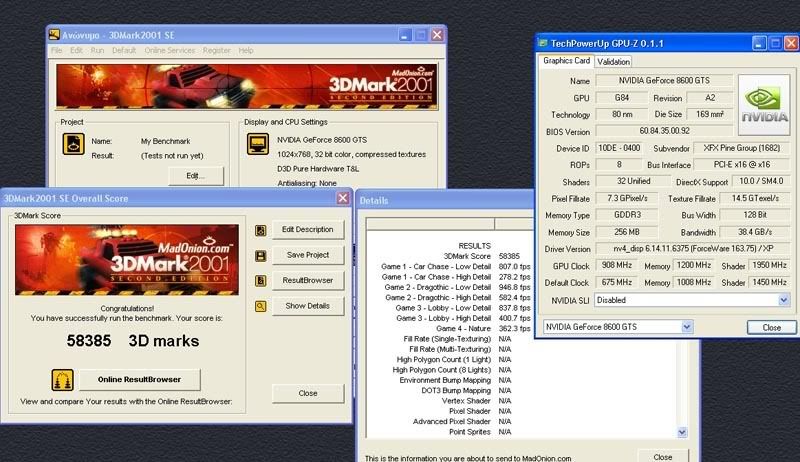Click the Edit Description button
Image resolution: width=800 pixels, height=462 pixels.
(308, 229)
